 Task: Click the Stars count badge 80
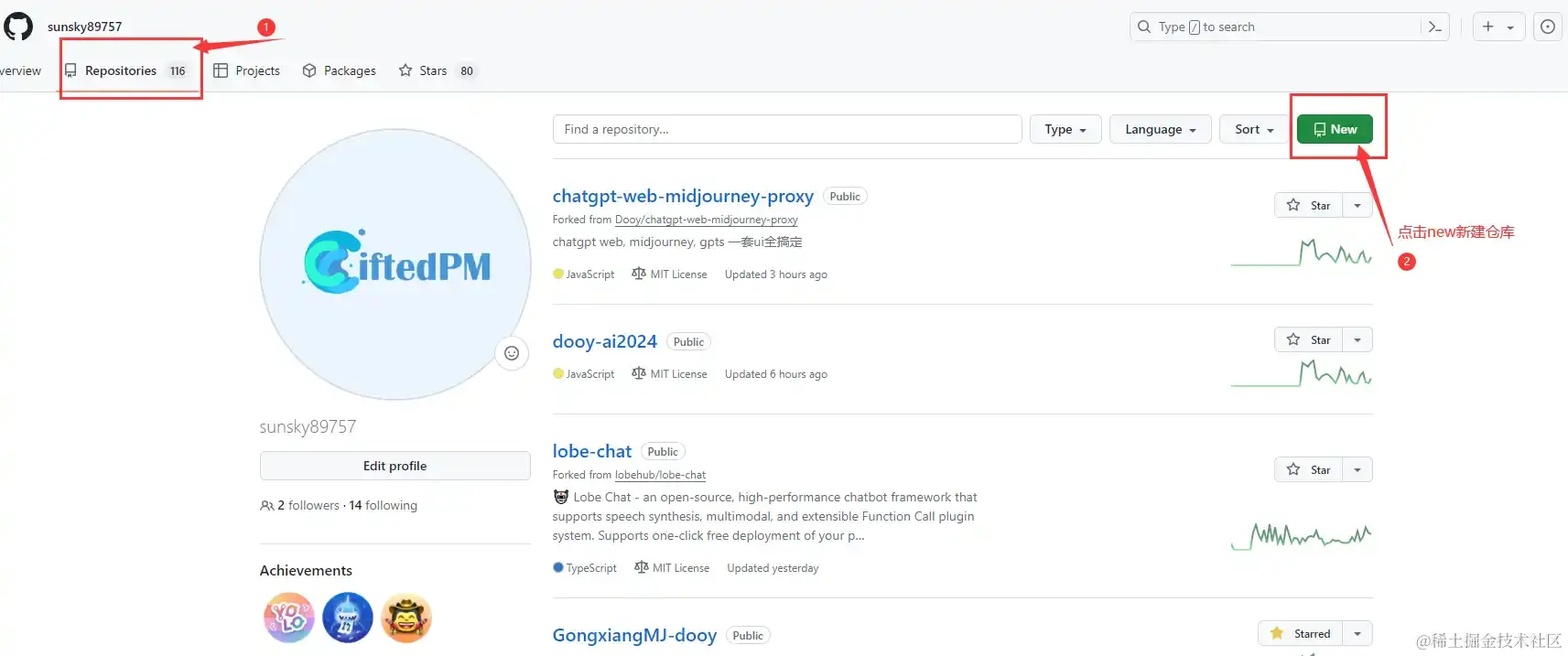(x=467, y=70)
